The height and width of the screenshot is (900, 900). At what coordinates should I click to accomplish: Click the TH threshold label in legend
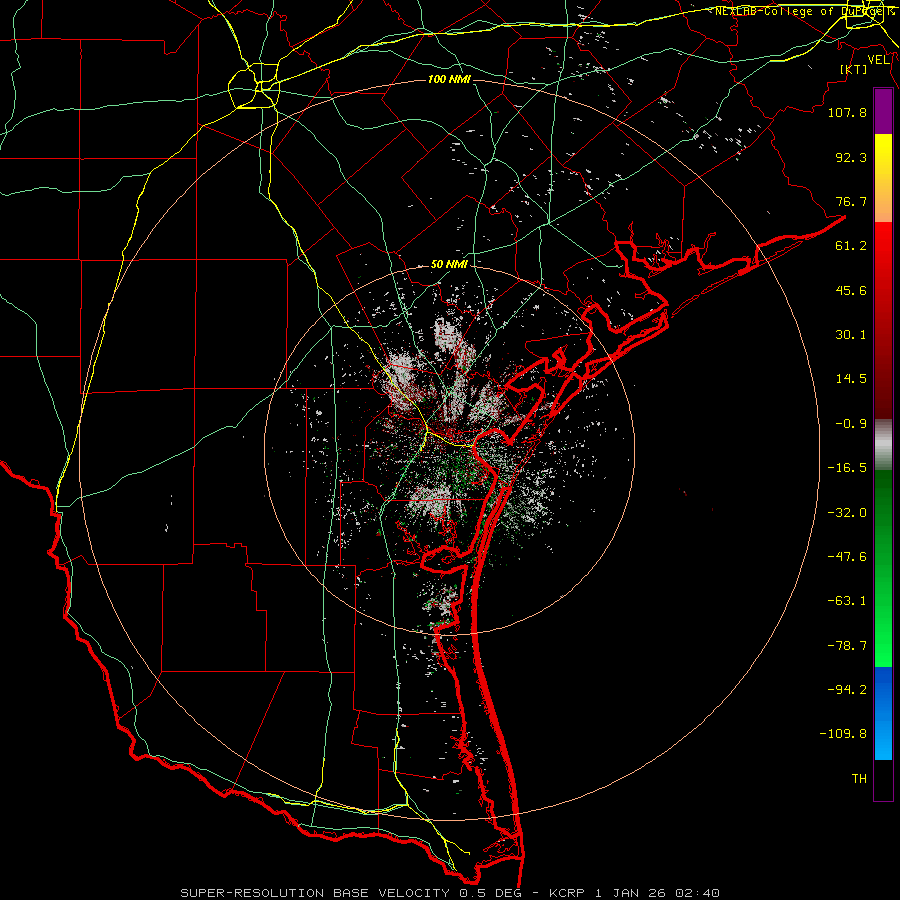pos(859,779)
